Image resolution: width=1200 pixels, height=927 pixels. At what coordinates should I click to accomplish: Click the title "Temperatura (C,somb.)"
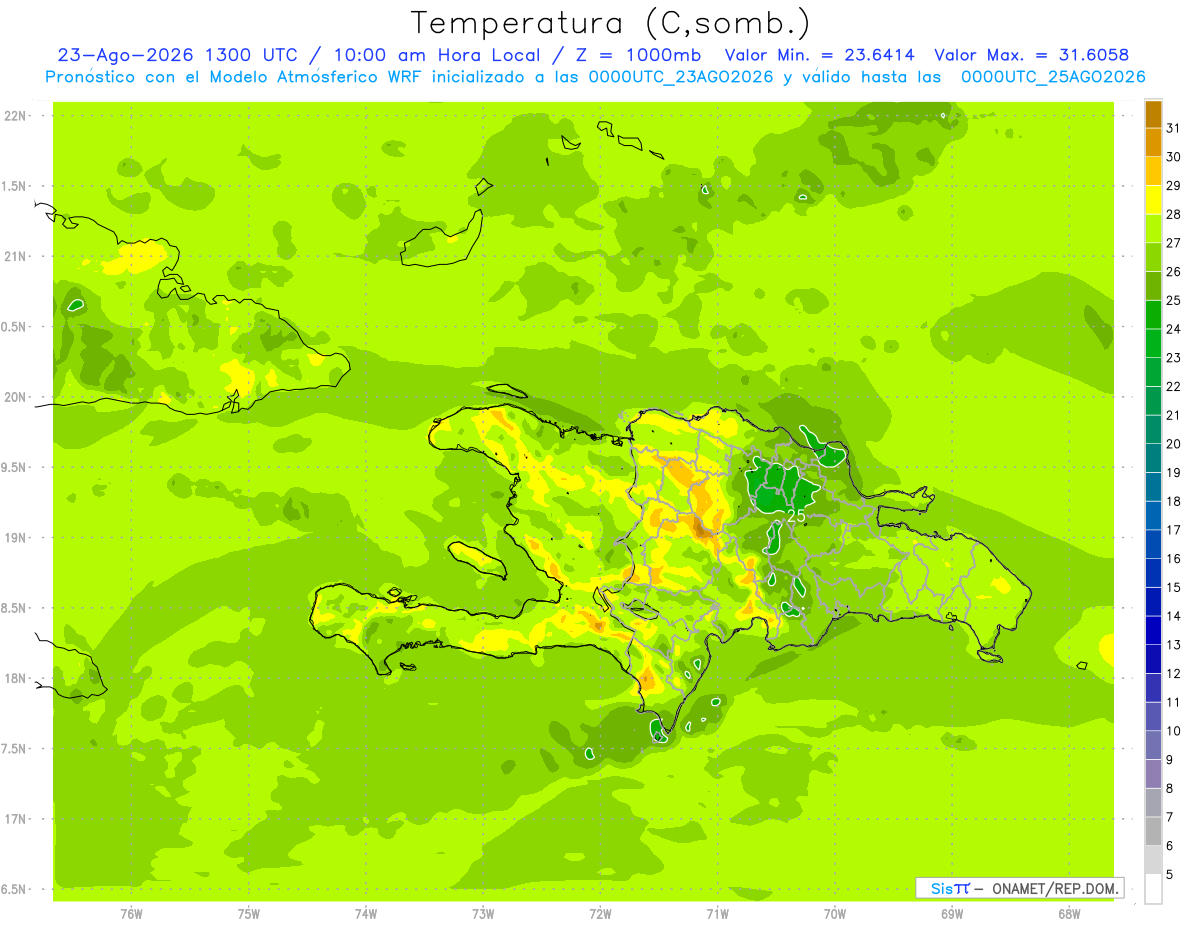[x=610, y=23]
